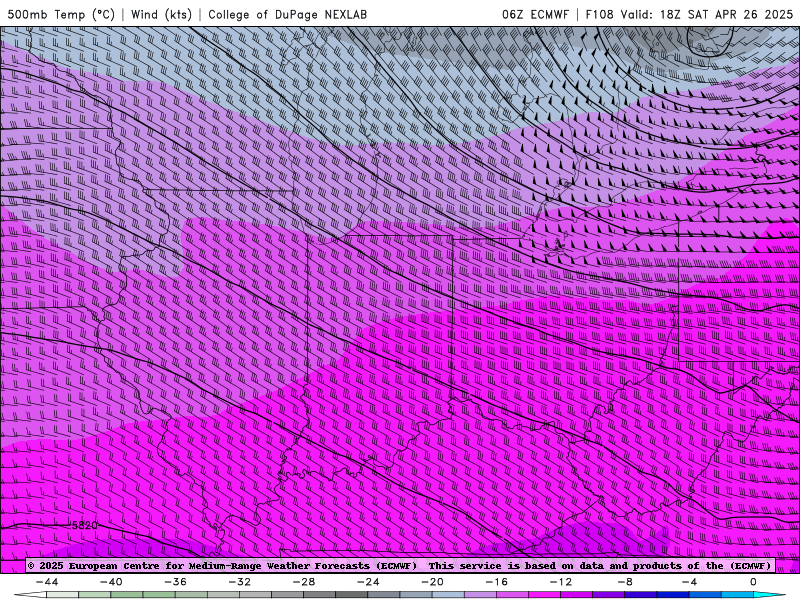Select "College of DuPage NEXLAB" header text

[287, 14]
